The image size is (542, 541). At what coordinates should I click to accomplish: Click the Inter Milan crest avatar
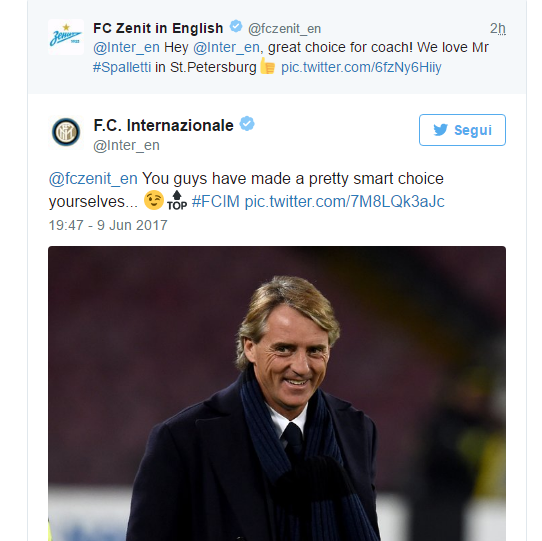tap(66, 132)
